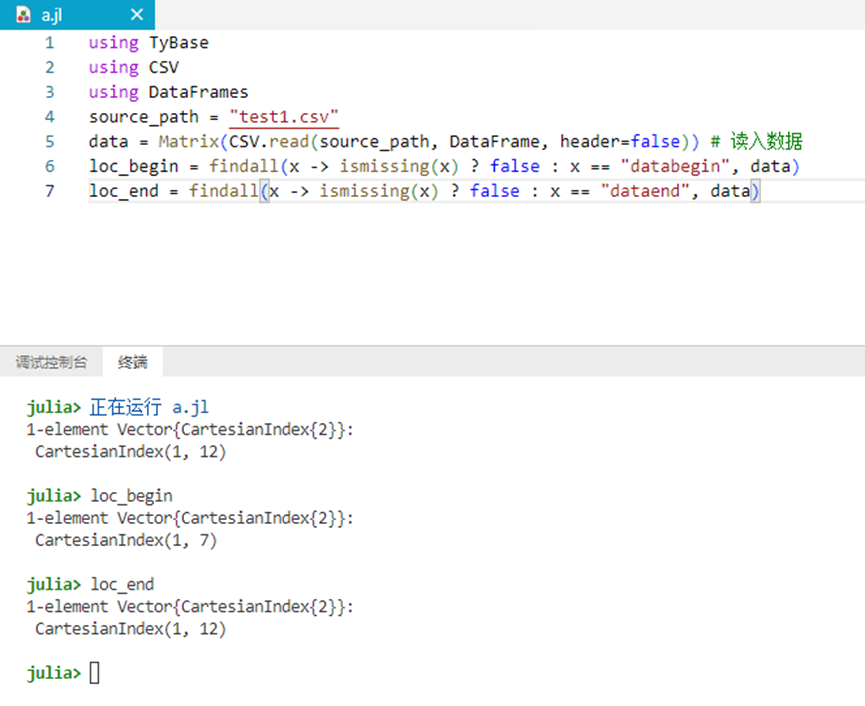Click "CSV" on line 2

164,67
